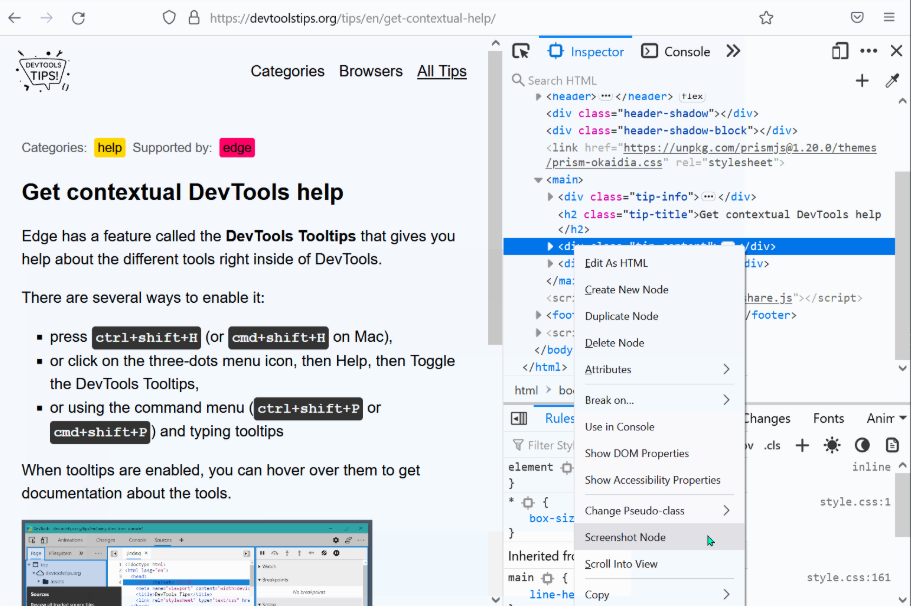The width and height of the screenshot is (911, 606).
Task: Click the create new node plus icon
Action: coord(862,81)
